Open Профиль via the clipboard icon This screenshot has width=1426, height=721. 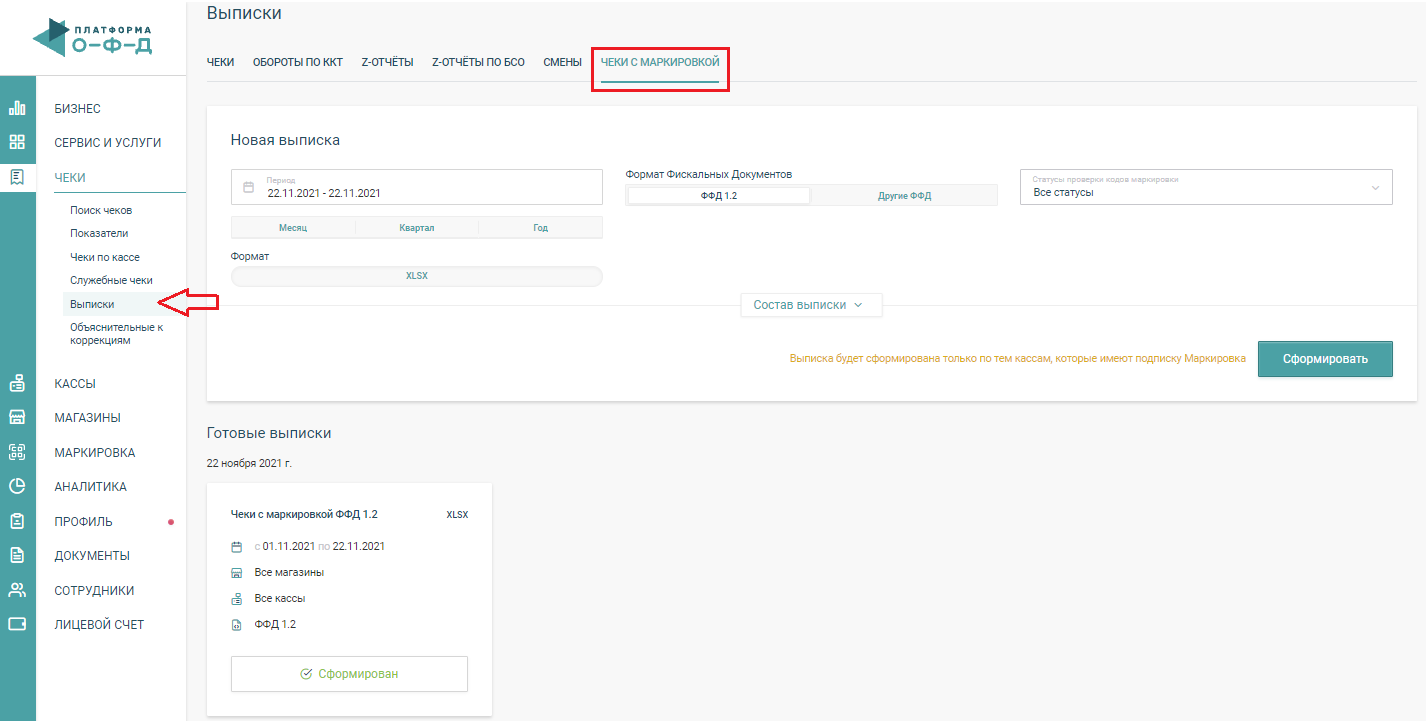coord(17,521)
